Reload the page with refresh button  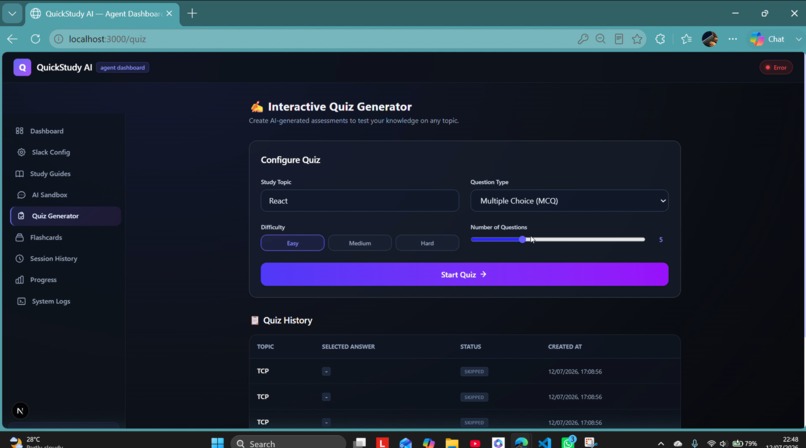(35, 39)
